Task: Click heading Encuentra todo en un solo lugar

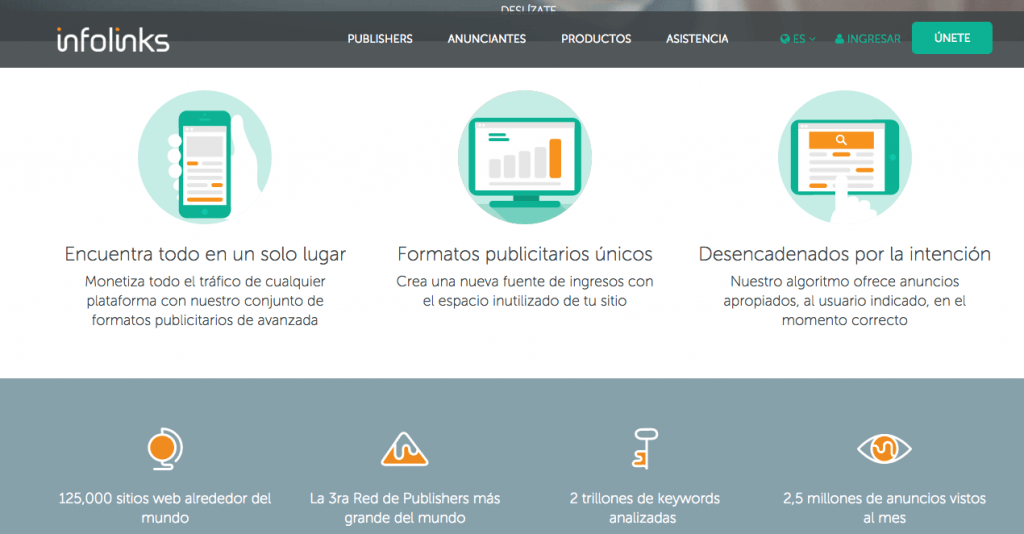Action: click(x=205, y=254)
